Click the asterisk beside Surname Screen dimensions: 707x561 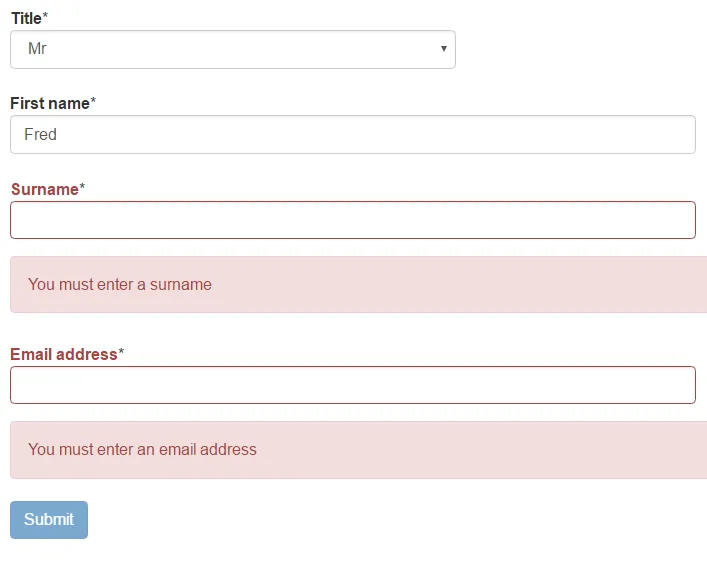tap(82, 188)
